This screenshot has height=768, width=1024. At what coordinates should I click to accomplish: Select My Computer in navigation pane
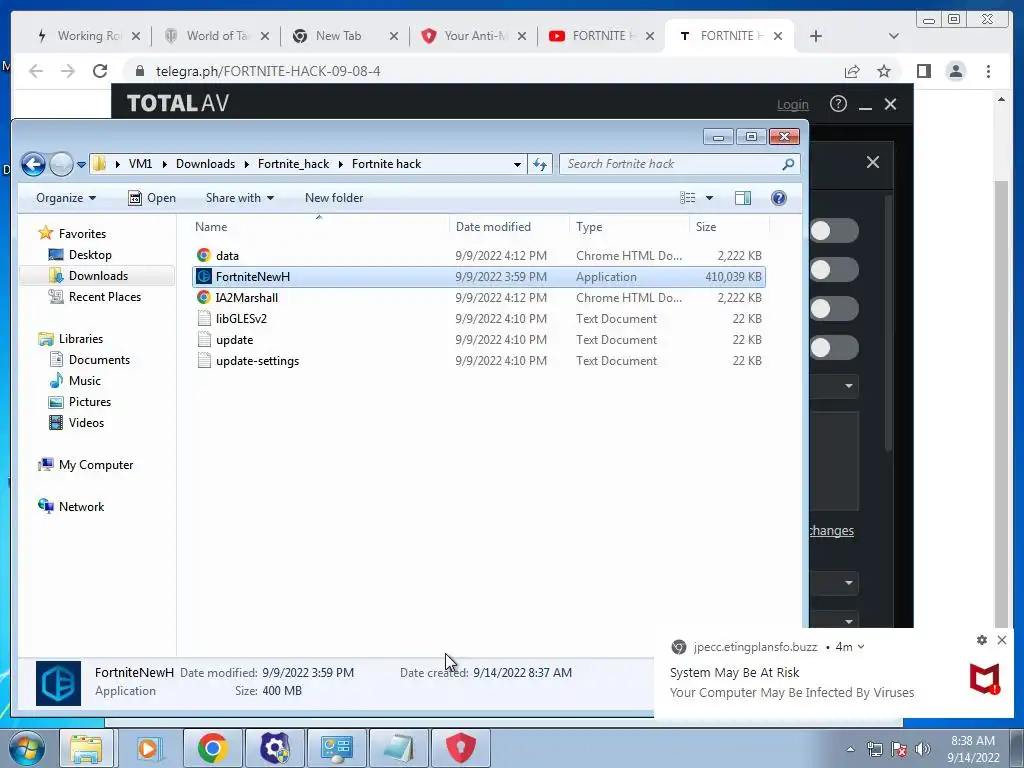(95, 465)
